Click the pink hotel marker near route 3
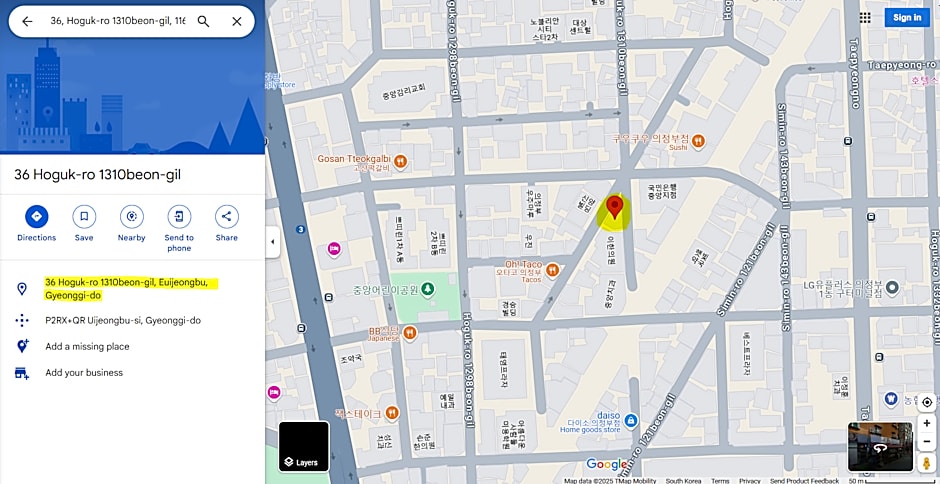 coord(335,248)
